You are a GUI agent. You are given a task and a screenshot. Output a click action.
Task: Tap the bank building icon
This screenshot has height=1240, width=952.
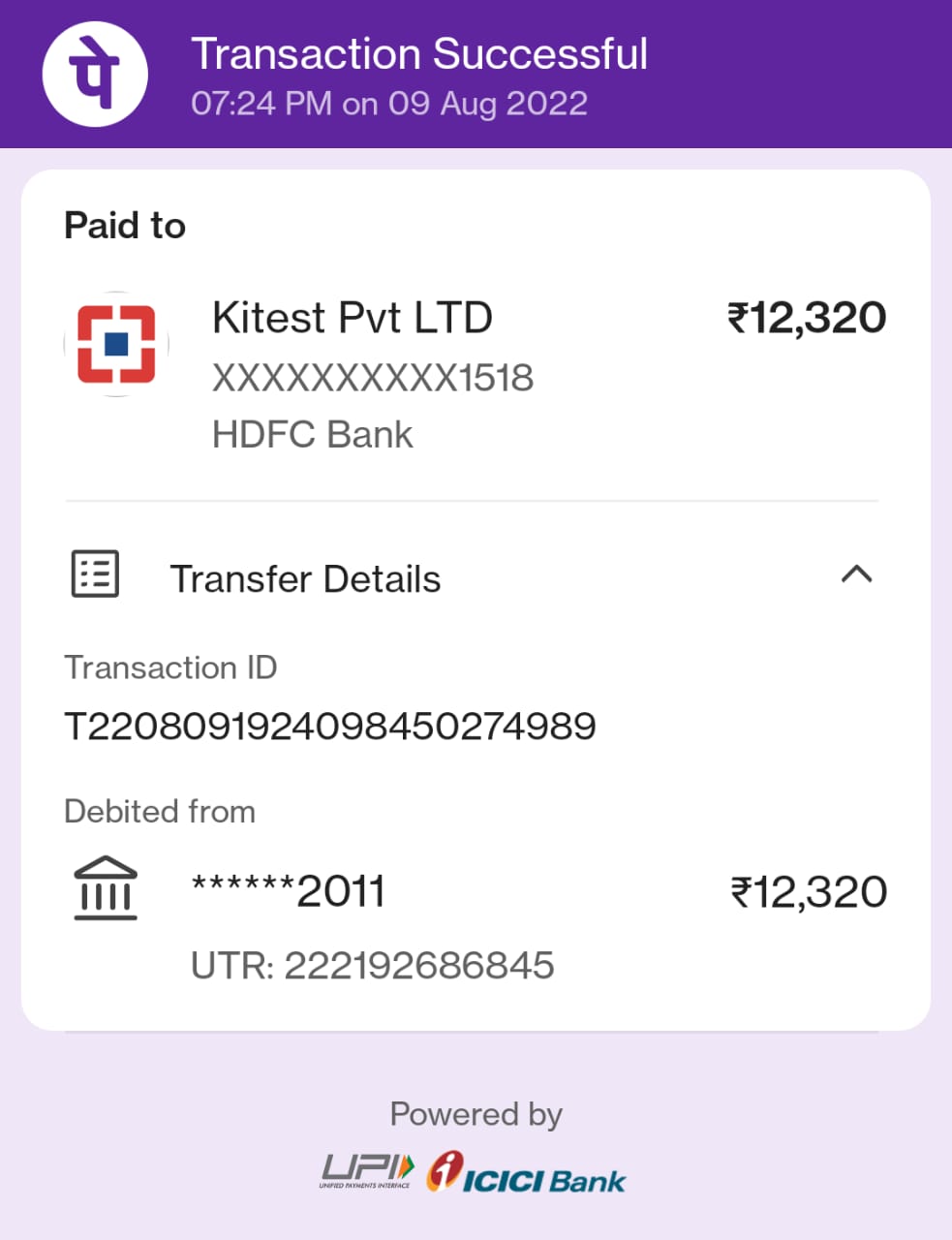pos(106,887)
